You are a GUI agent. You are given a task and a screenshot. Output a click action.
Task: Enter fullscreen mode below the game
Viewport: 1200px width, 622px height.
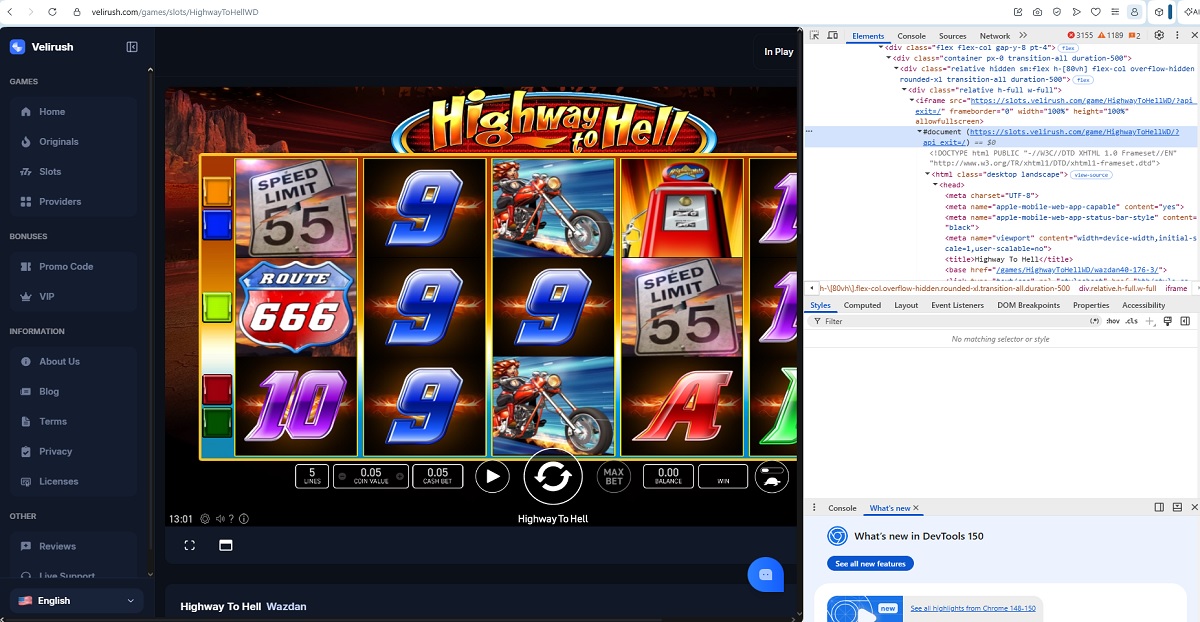click(190, 545)
